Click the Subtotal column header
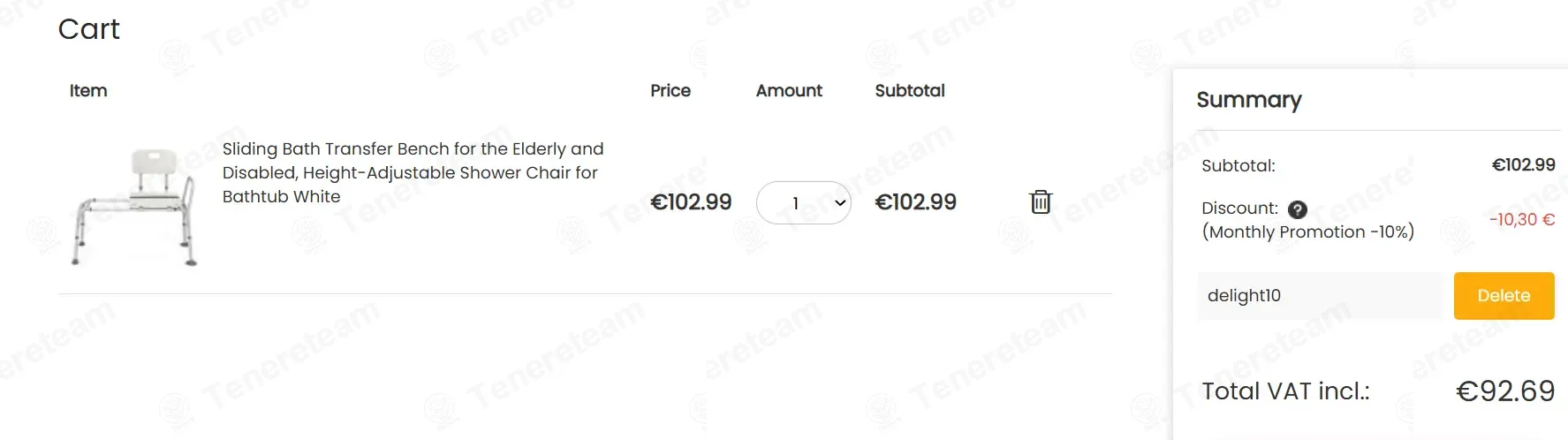The height and width of the screenshot is (440, 1568). point(910,90)
